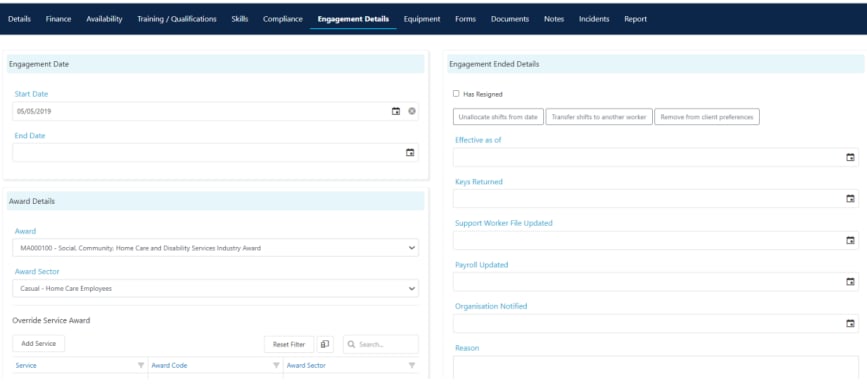Click the Award Code column filter icon
The width and height of the screenshot is (867, 389).
coord(276,365)
